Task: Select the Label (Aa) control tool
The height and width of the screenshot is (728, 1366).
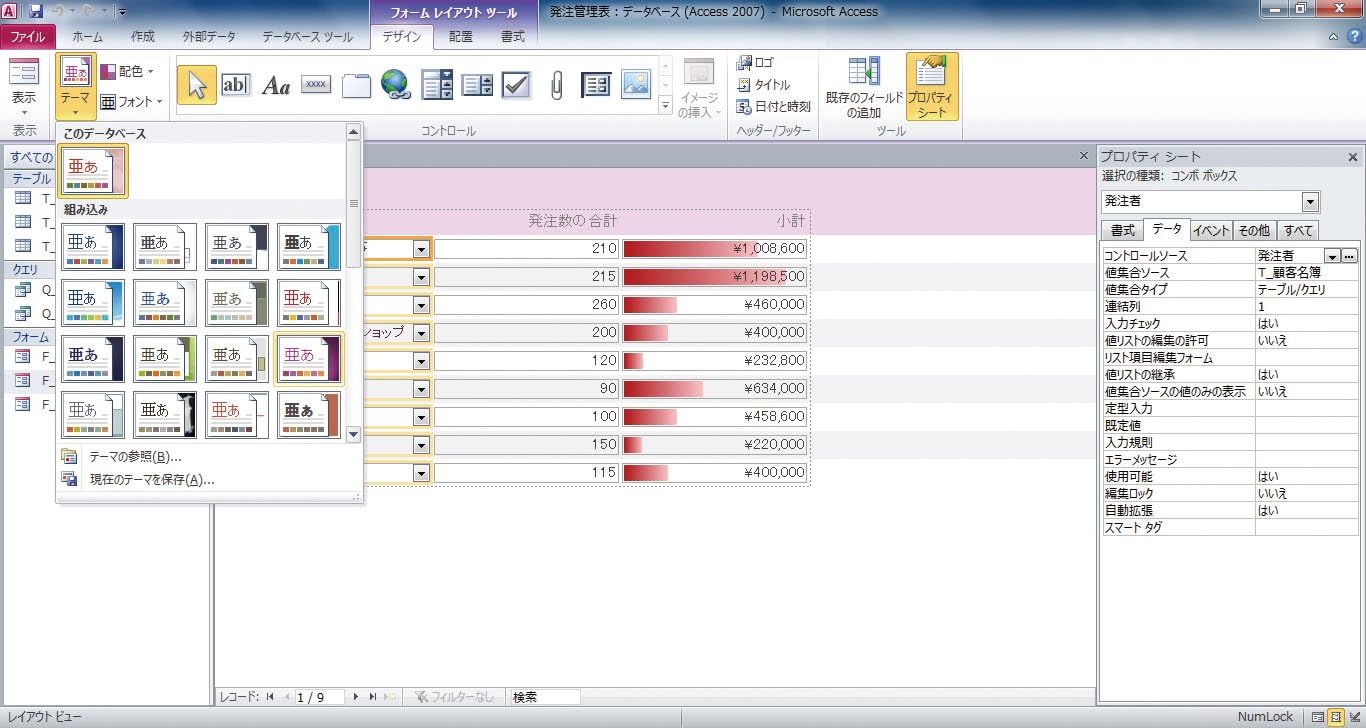Action: tap(275, 86)
